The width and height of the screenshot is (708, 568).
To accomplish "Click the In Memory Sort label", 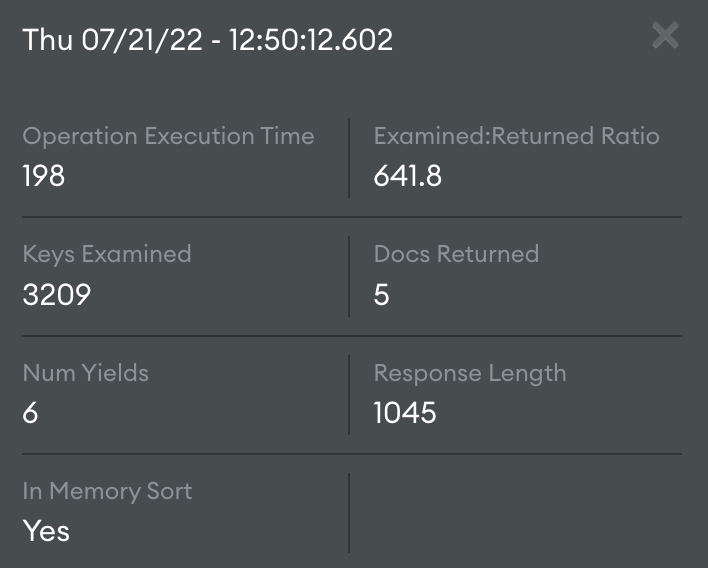I will tap(107, 491).
